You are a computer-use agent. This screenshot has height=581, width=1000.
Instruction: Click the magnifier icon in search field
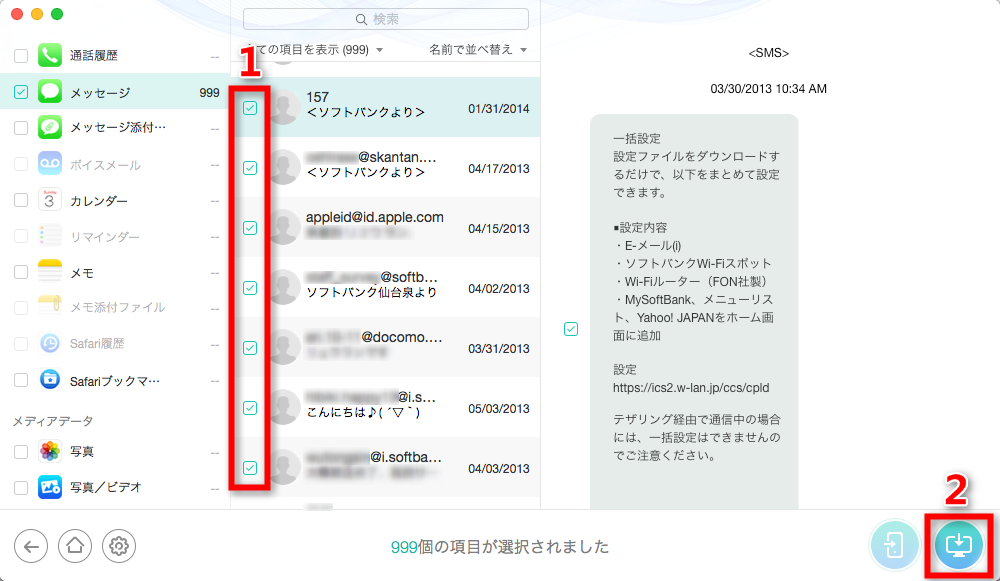[x=361, y=20]
